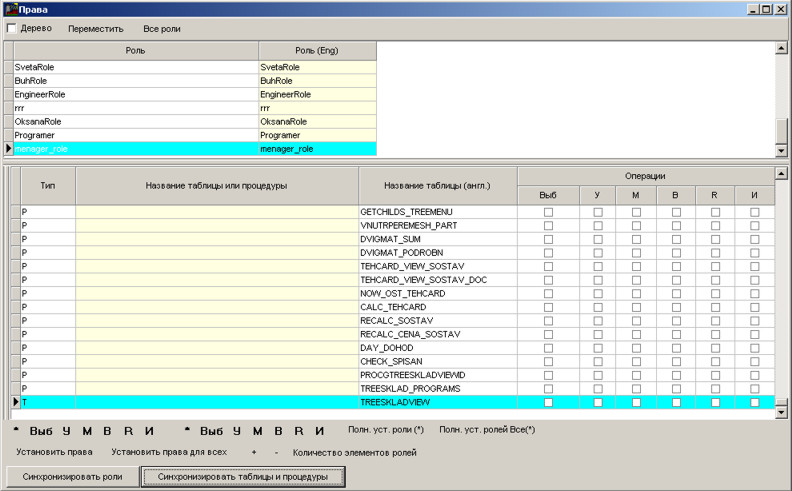
Task: Click the Переместить menu item
Action: tap(96, 29)
